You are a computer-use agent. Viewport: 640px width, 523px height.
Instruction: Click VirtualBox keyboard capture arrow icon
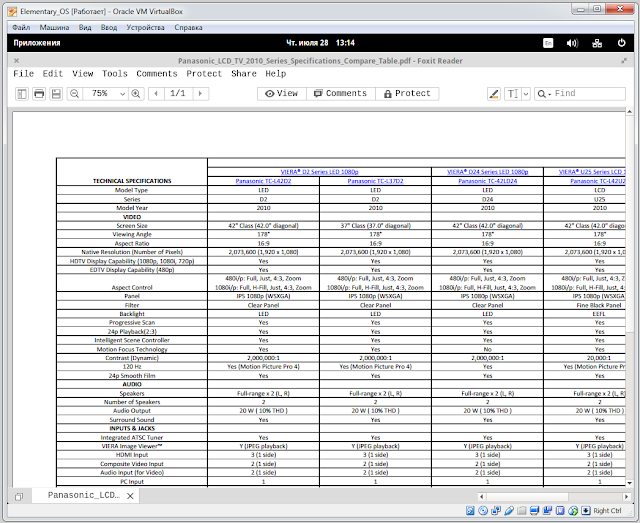click(x=586, y=511)
